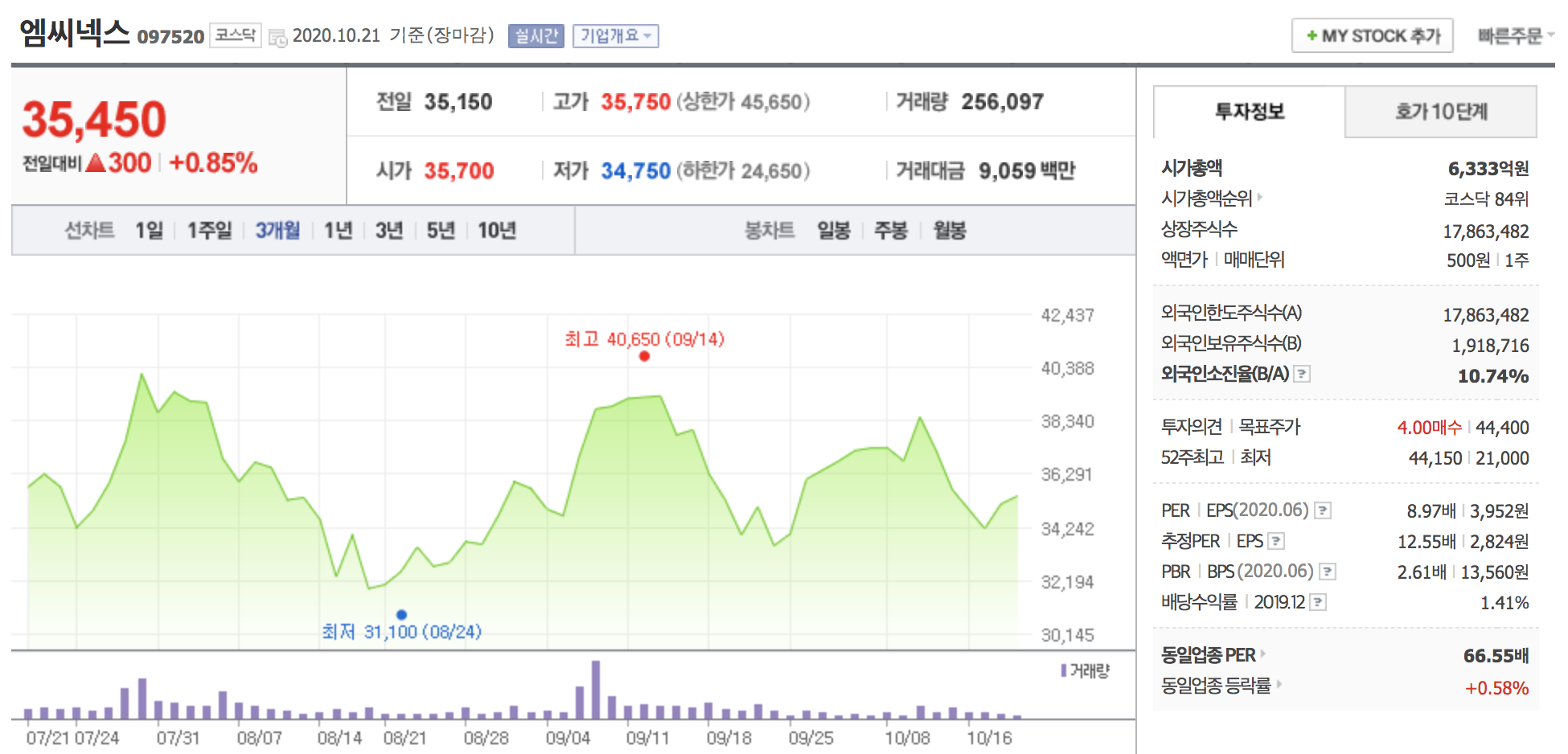
Task: Click the 저가 value 34,750
Action: coord(635,171)
